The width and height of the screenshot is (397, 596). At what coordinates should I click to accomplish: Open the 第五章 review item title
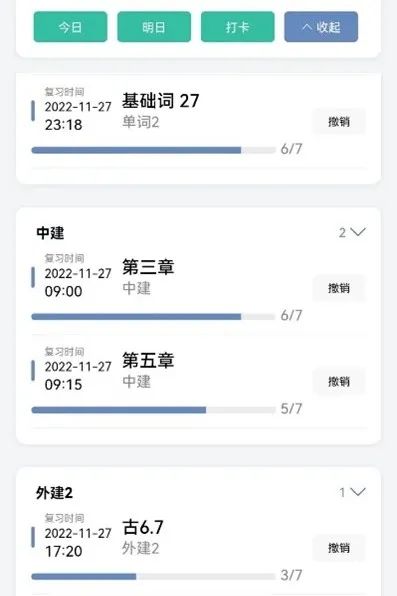(x=148, y=360)
